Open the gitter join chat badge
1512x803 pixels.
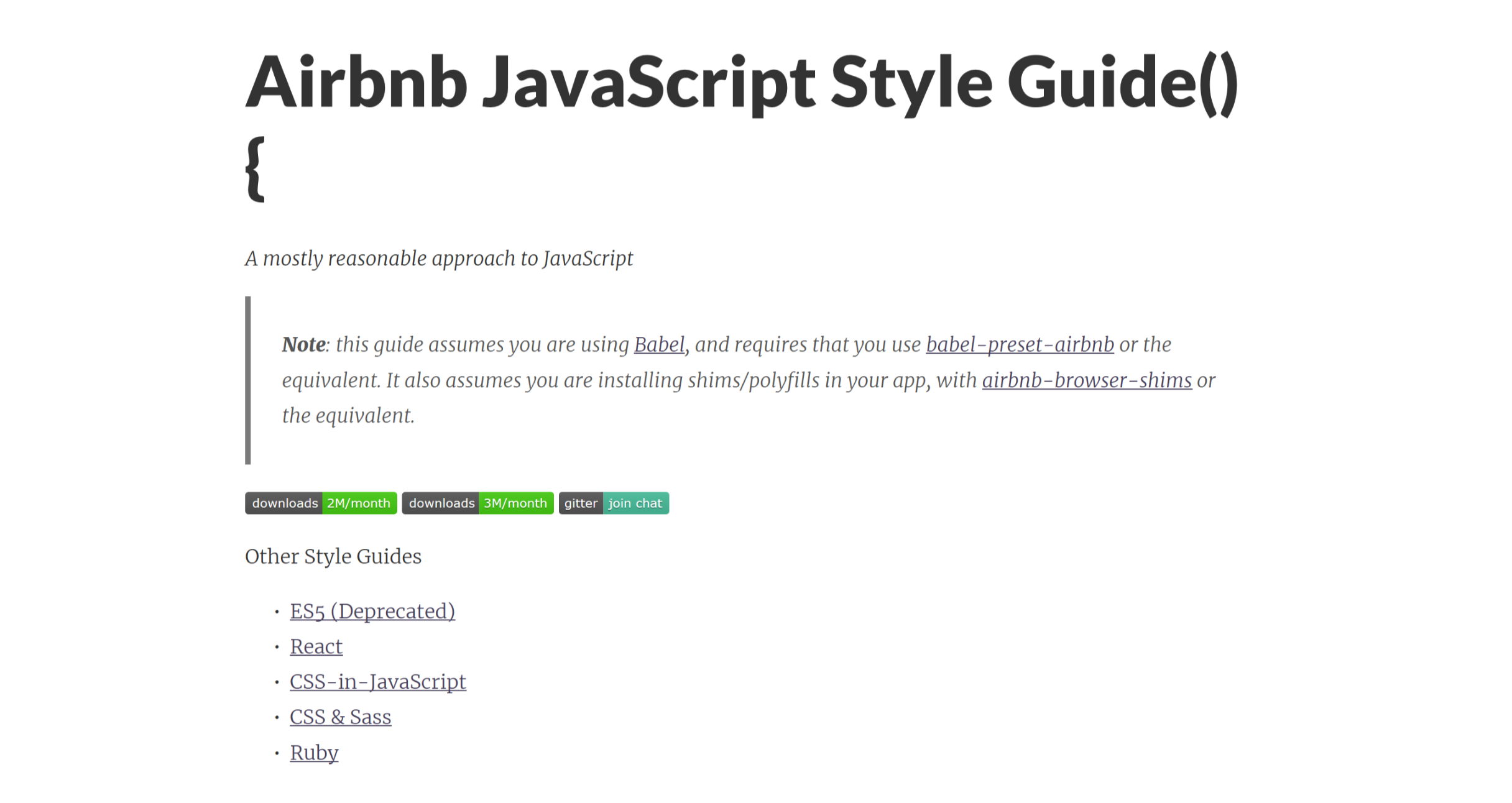[614, 503]
